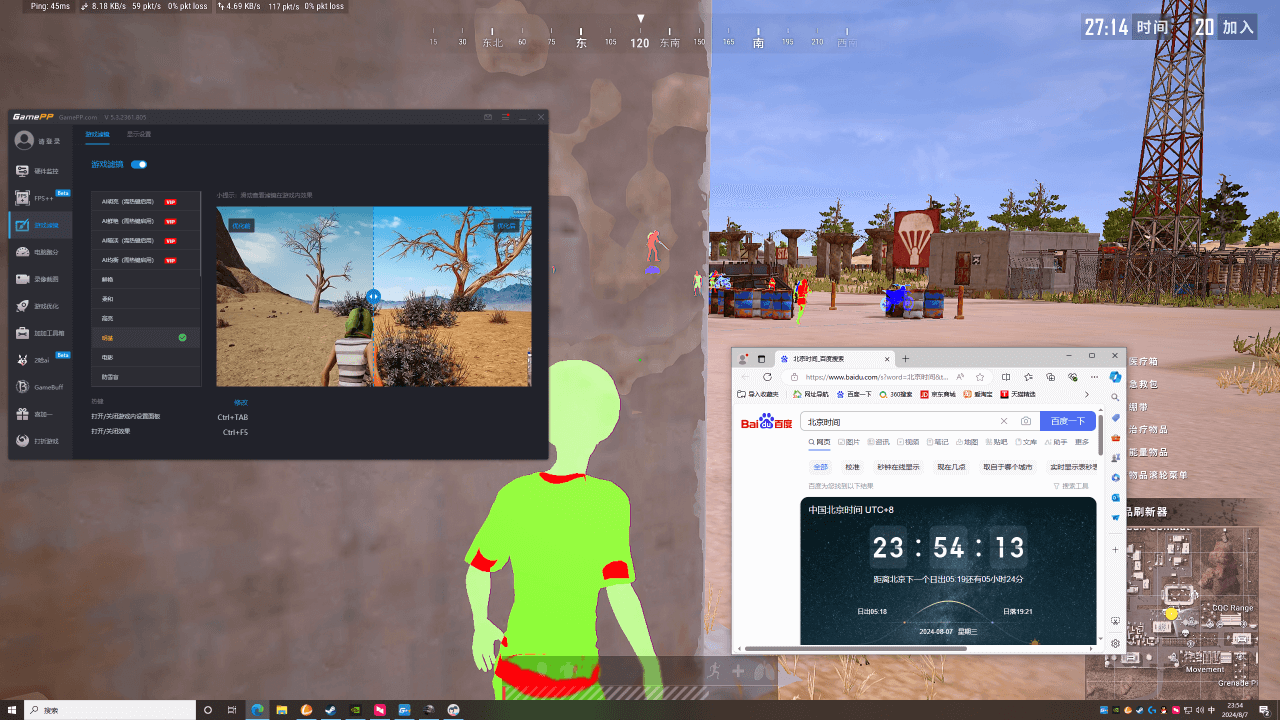Viewport: 1280px width, 720px height.
Task: Open 硬件监控 in GamePP sidebar
Action: (x=39, y=171)
